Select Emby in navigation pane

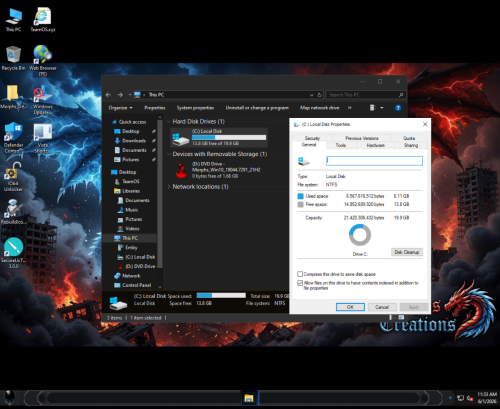(131, 247)
